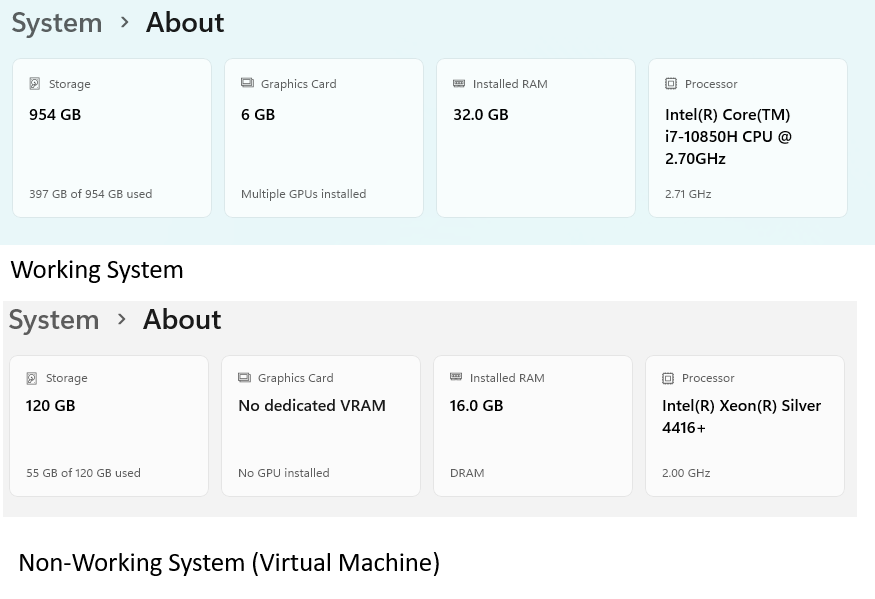Screen dimensions: 875x599
Task: Click the Graphics Card icon above No dedicated VRAM
Action: [244, 378]
